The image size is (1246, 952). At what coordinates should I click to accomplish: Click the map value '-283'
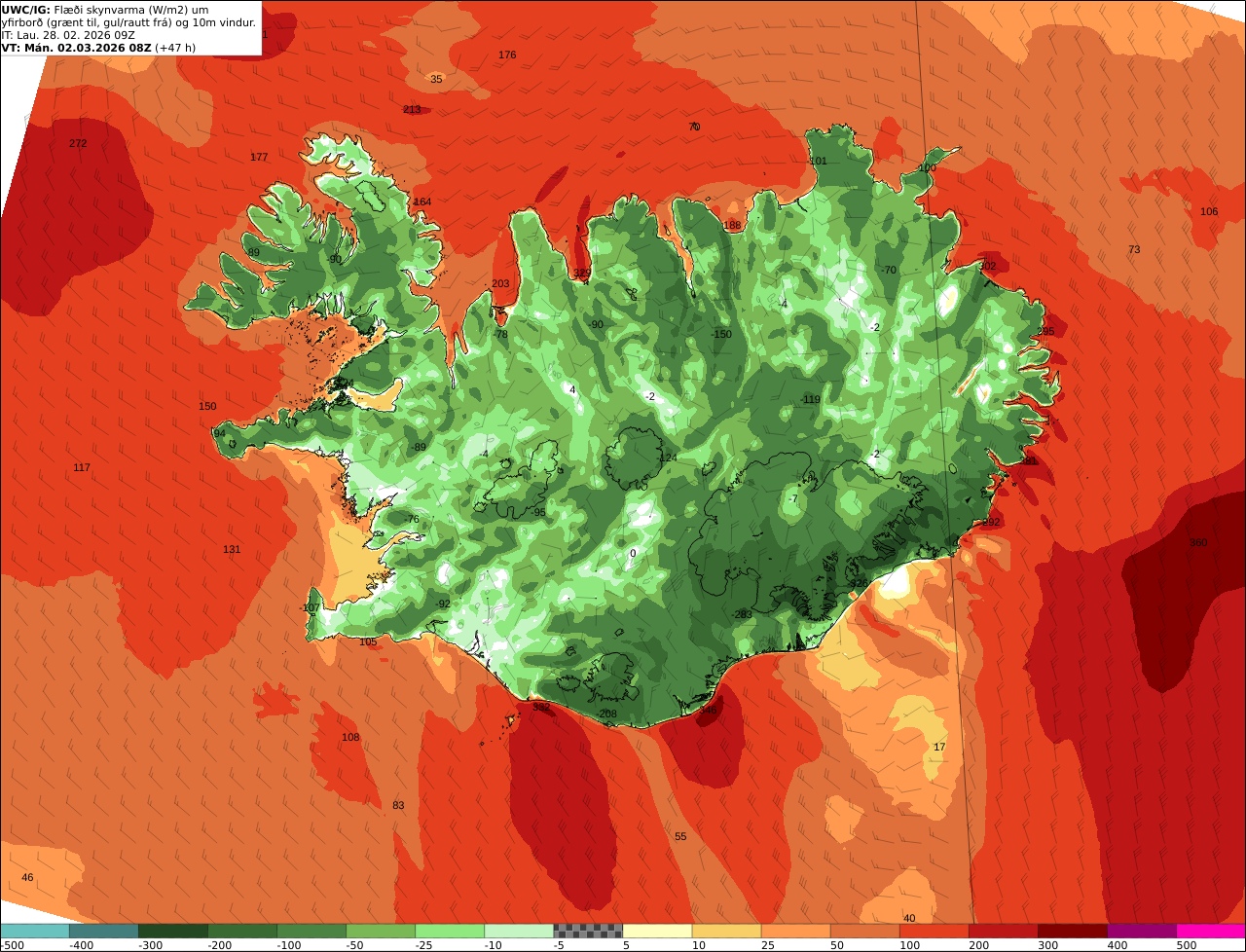(x=743, y=615)
